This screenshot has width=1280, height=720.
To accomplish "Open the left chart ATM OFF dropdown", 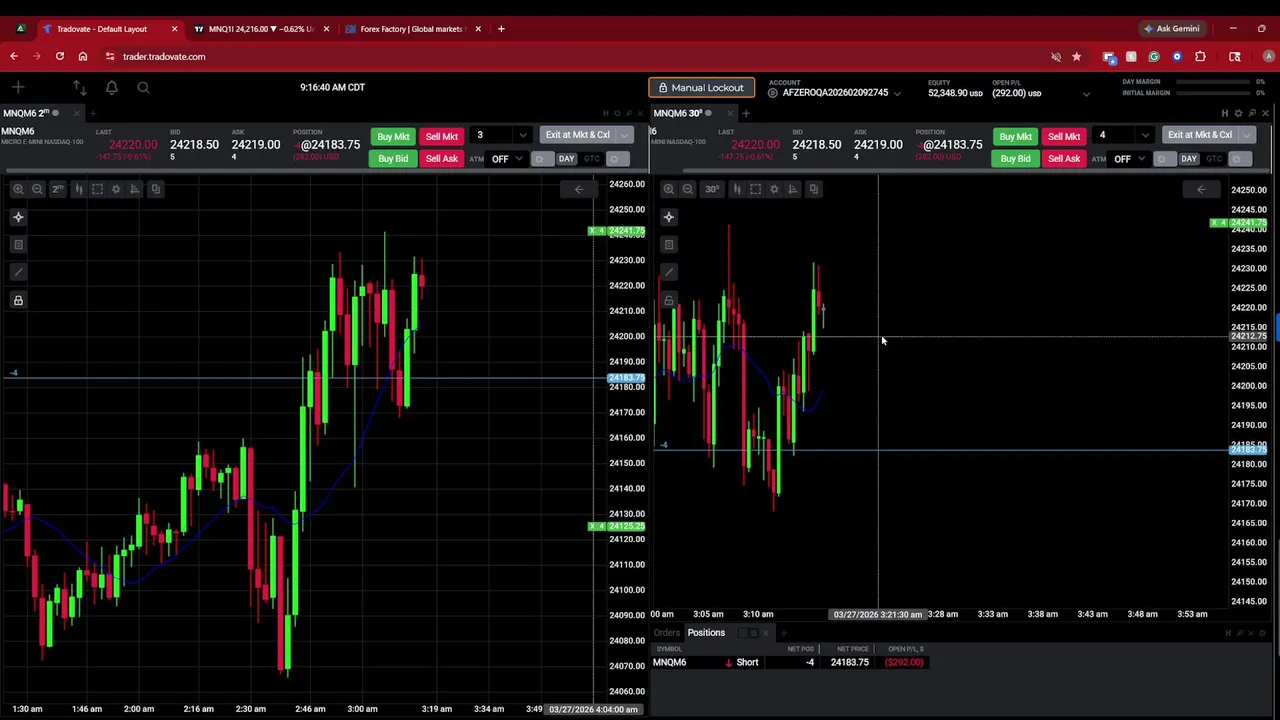I will pyautogui.click(x=505, y=159).
